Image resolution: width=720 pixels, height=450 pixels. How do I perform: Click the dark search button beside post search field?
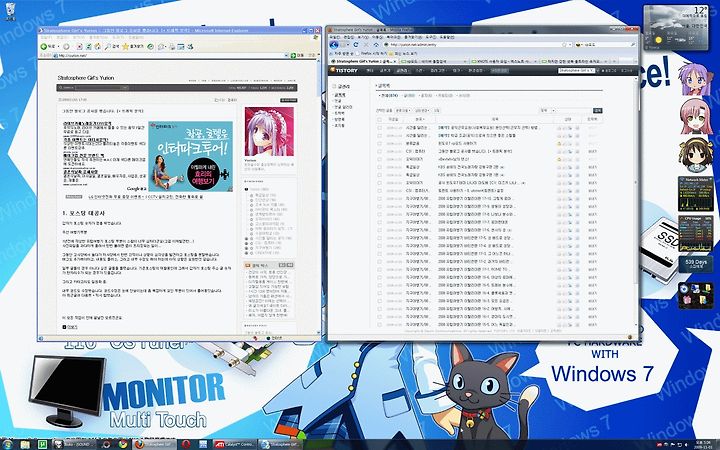coord(597,110)
